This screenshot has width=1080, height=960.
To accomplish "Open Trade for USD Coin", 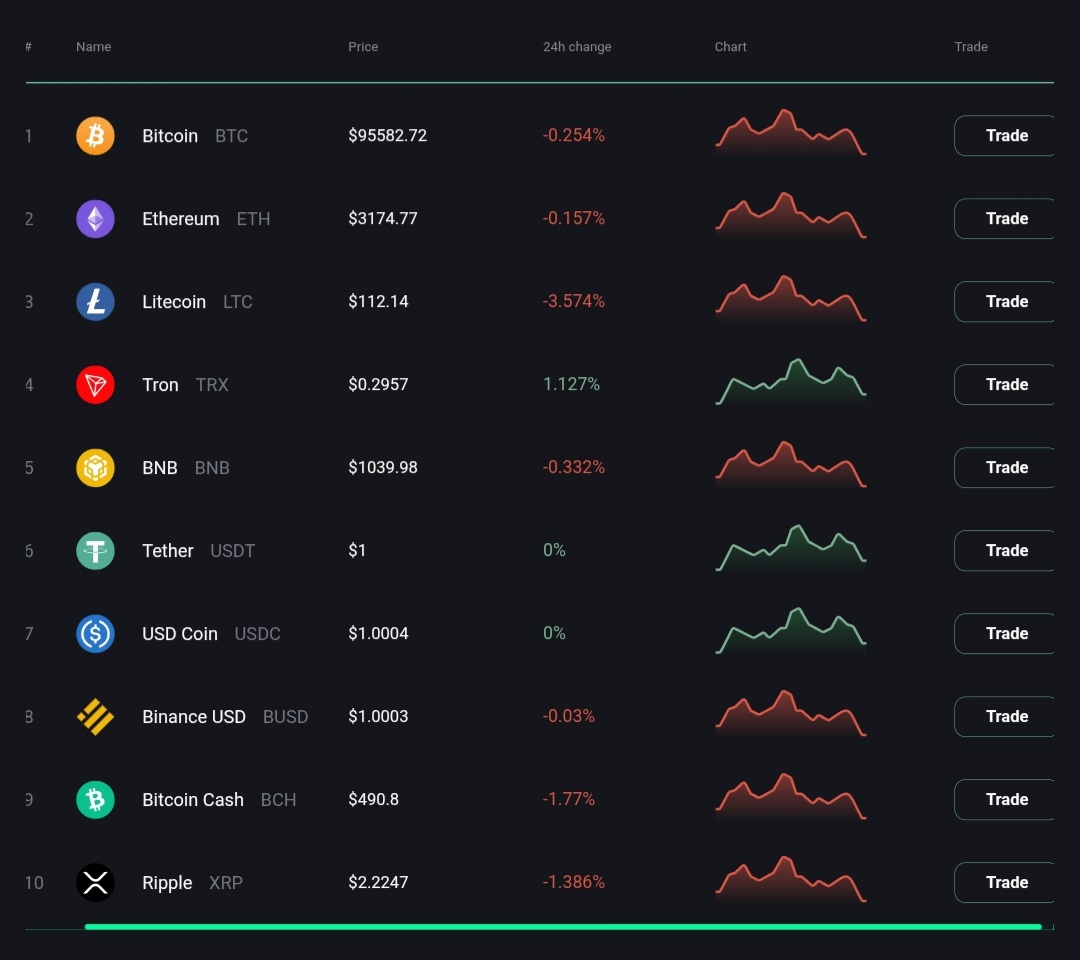I will click(1004, 634).
